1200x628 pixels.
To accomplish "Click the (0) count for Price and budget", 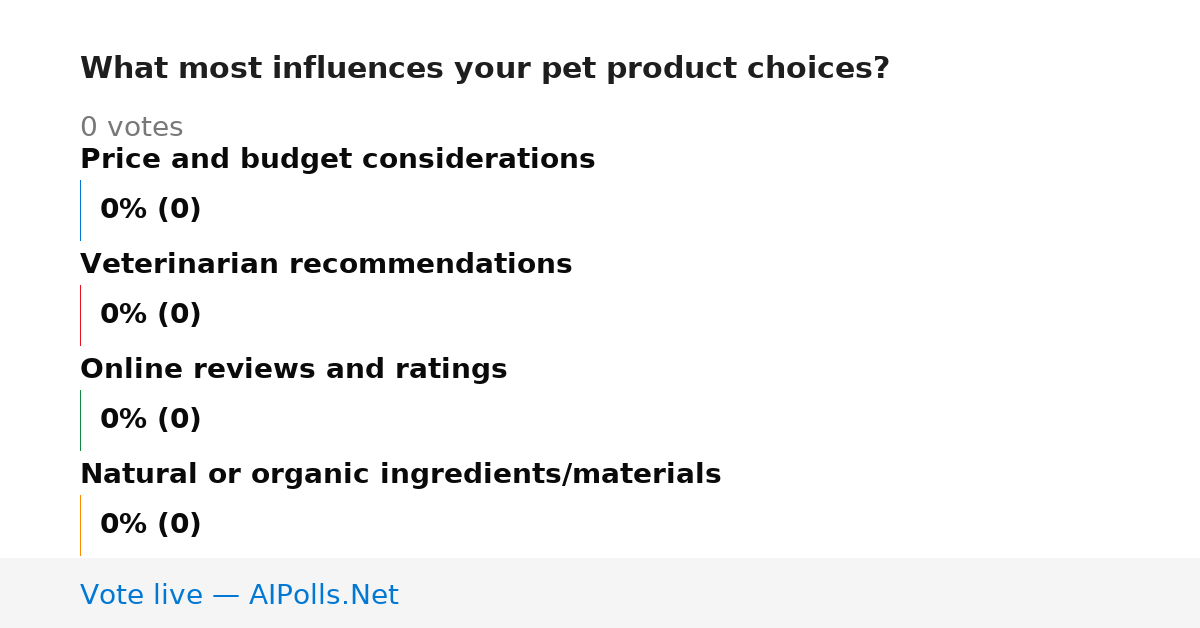I will coord(179,210).
